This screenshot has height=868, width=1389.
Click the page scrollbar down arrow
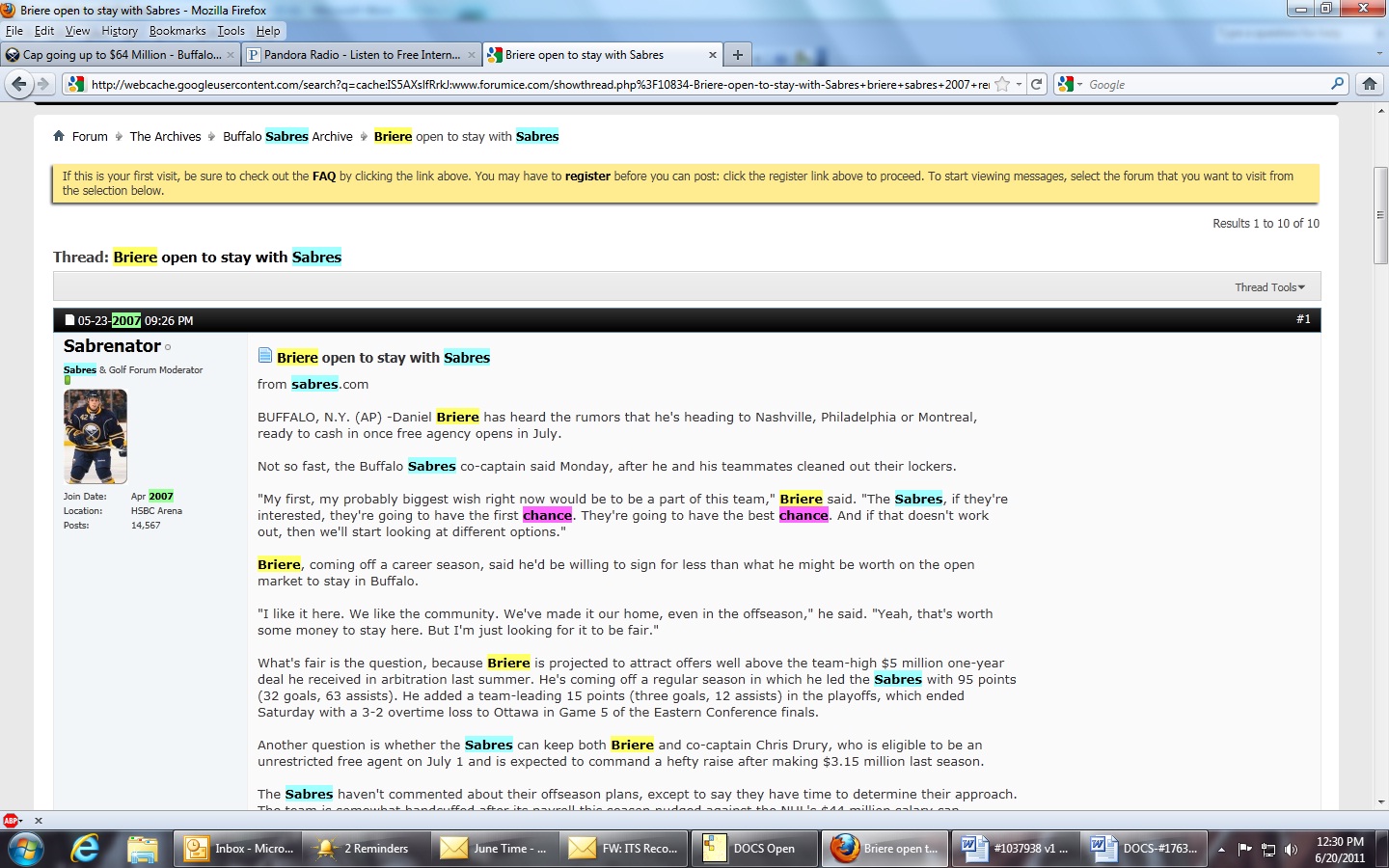[1380, 801]
